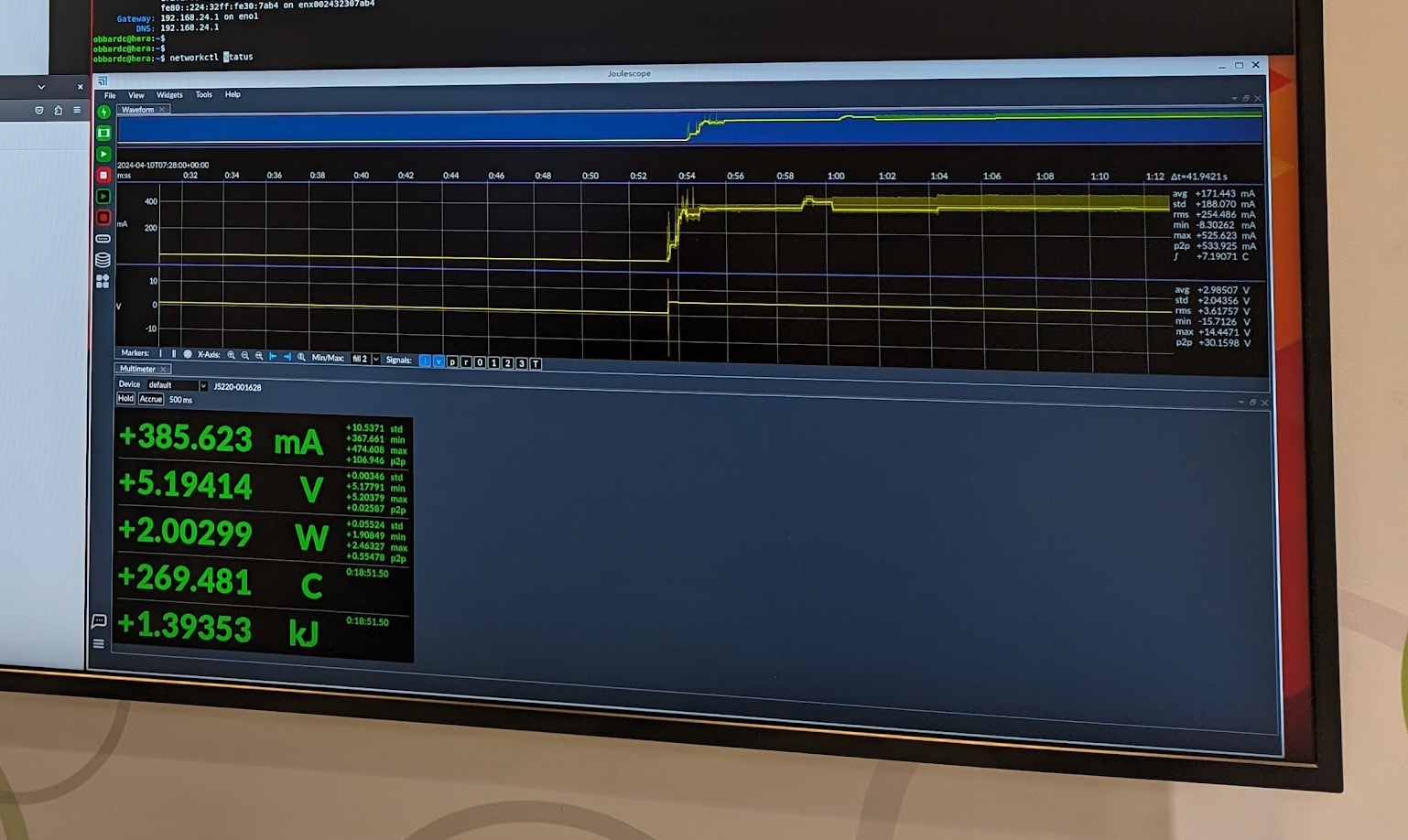Click the blue pin-right X-Axis icon

tap(287, 357)
